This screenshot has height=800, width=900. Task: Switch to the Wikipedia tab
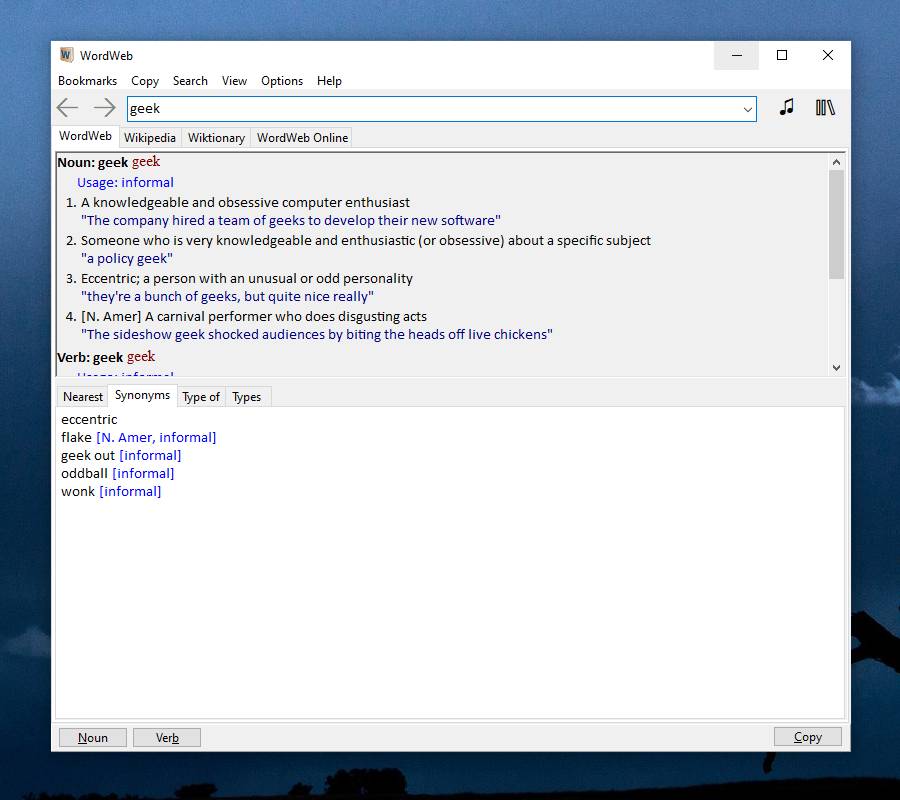point(150,138)
